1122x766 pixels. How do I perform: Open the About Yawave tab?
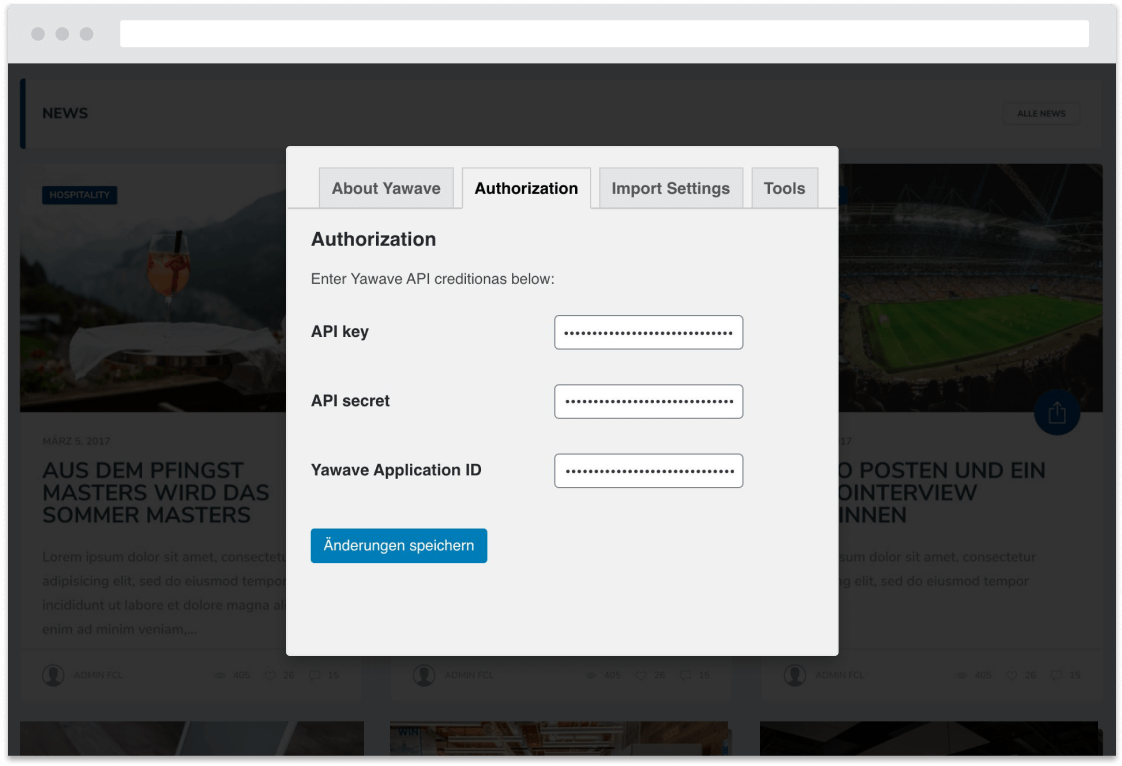pyautogui.click(x=386, y=188)
